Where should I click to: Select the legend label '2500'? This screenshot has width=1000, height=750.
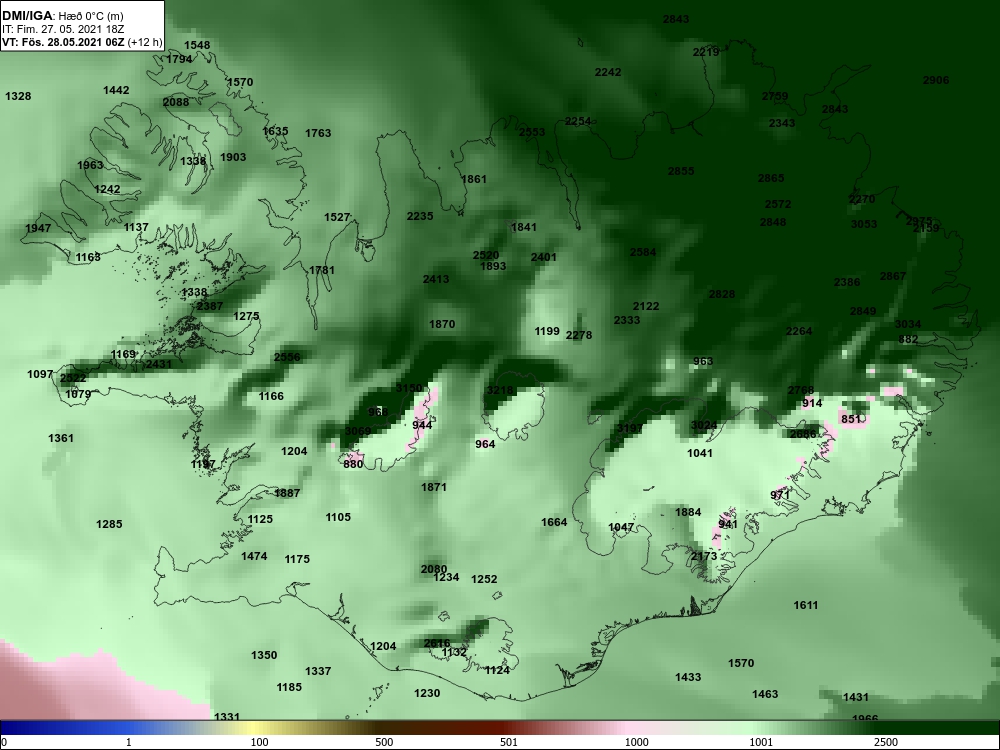(x=885, y=742)
